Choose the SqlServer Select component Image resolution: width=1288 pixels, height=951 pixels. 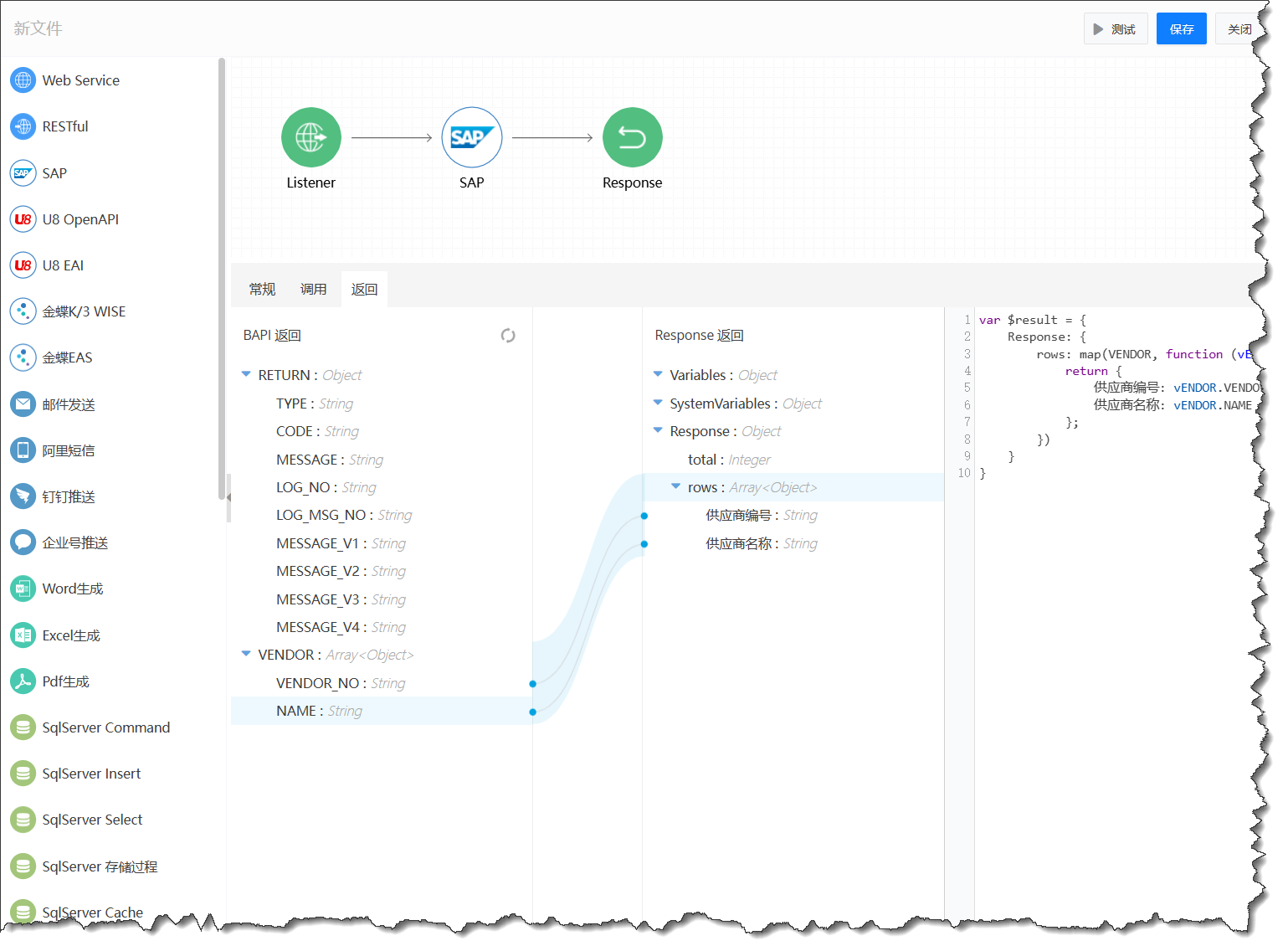tap(92, 820)
